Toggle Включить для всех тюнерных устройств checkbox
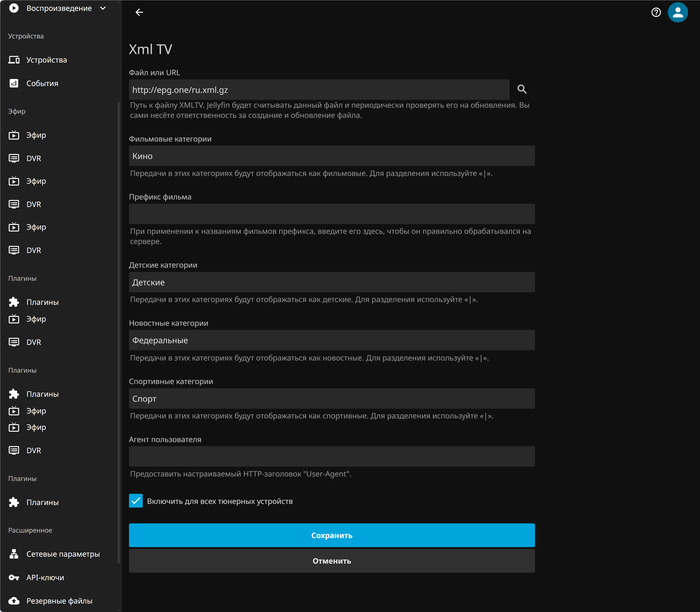This screenshot has width=700, height=612. 136,501
